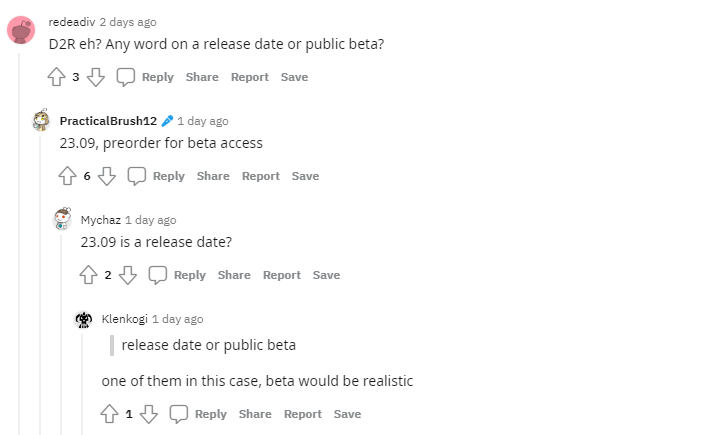Click Klenkogi's avatar icon
The height and width of the screenshot is (435, 712).
84,319
